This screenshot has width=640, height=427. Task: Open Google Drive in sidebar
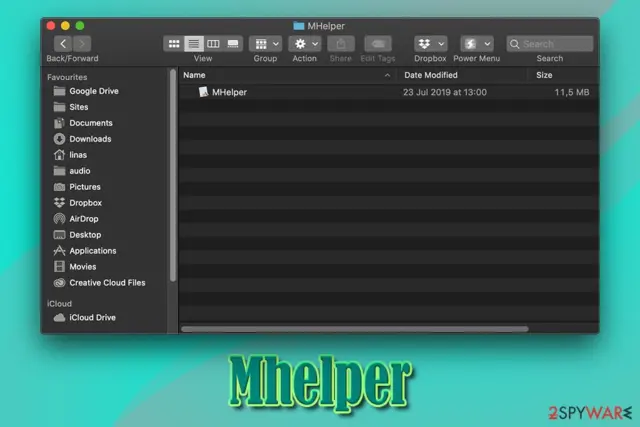[94, 91]
